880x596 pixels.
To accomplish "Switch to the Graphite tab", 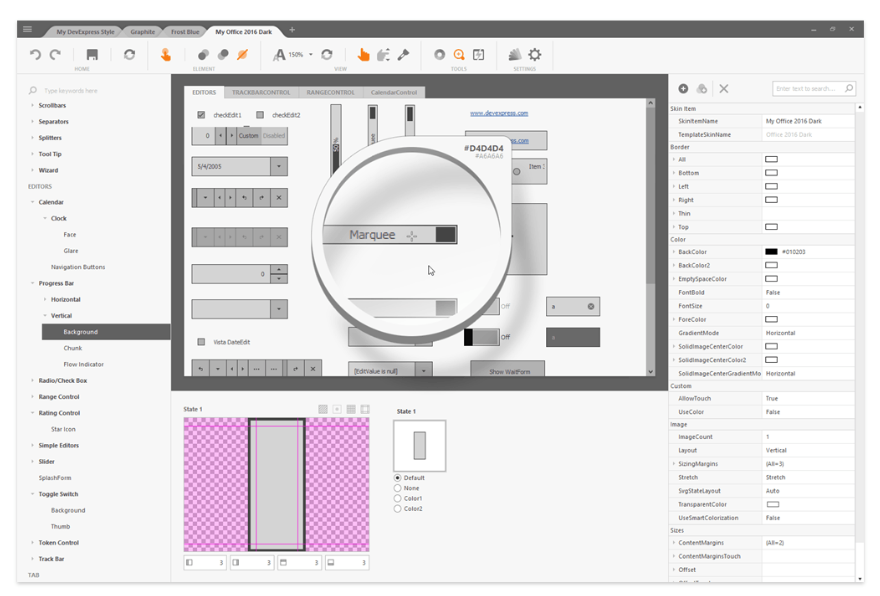I will coord(143,31).
